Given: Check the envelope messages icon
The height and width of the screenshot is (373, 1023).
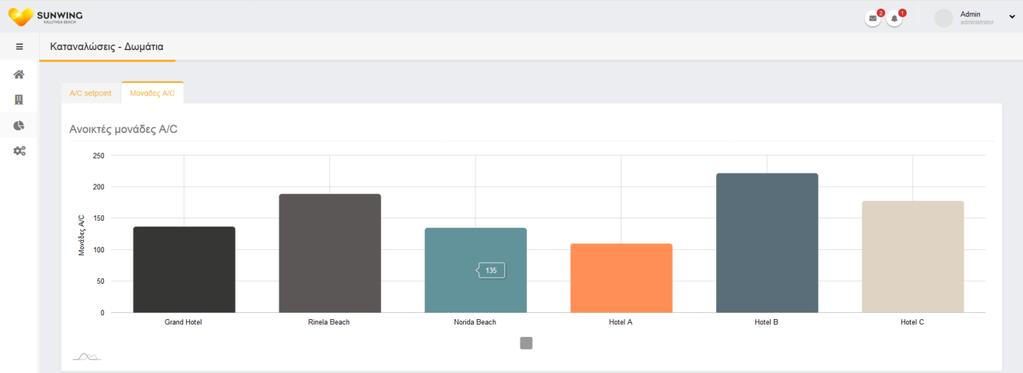Looking at the screenshot, I should coord(873,18).
